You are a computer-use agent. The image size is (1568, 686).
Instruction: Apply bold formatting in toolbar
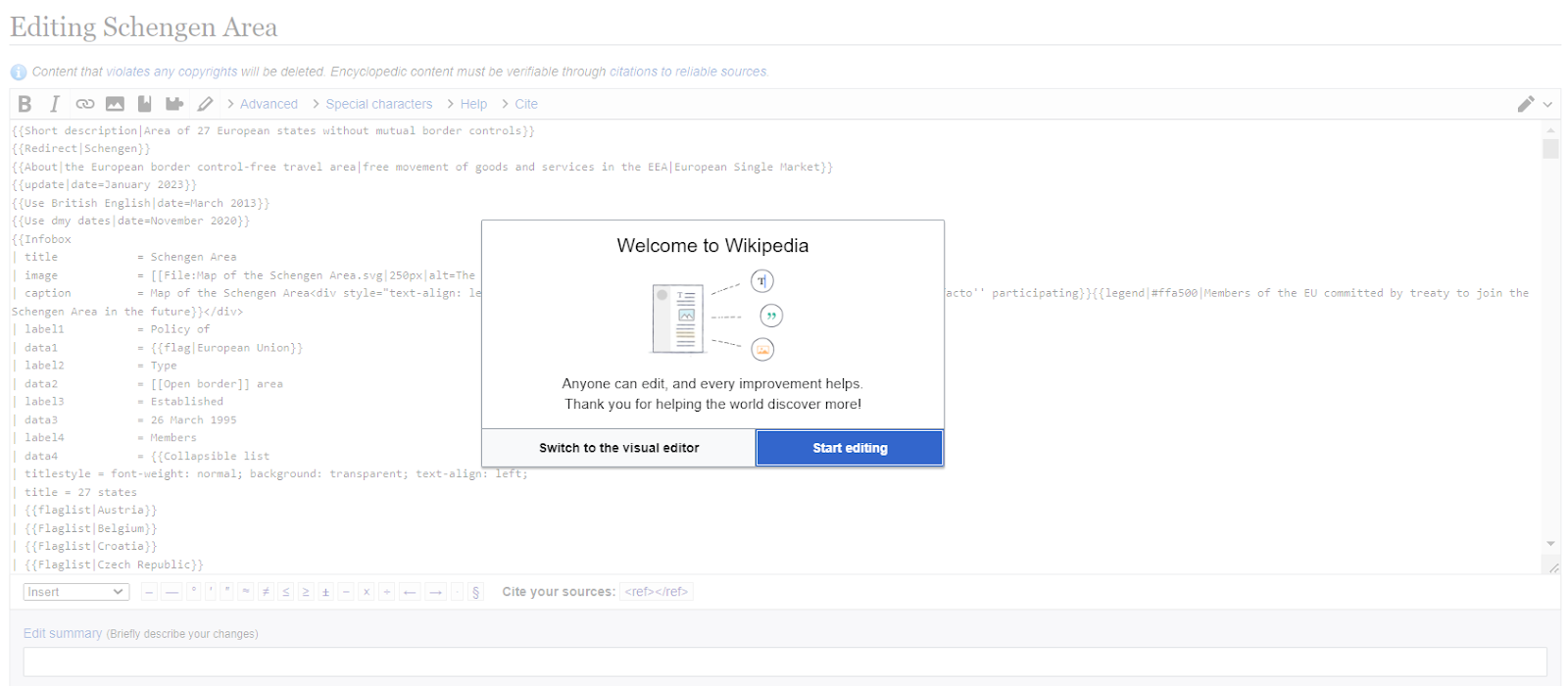[25, 104]
